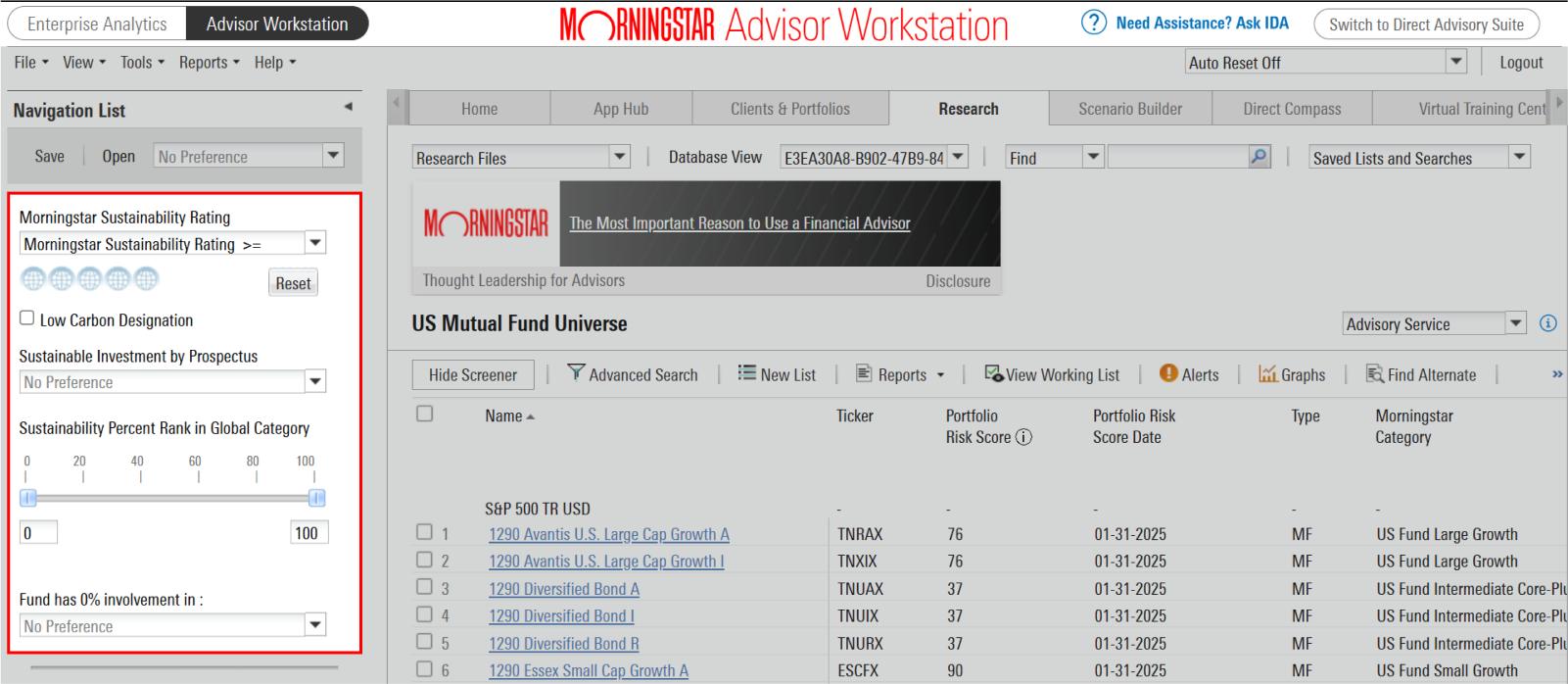Viewport: 1568px width, 684px height.
Task: Open the Tools menu
Action: click(142, 63)
